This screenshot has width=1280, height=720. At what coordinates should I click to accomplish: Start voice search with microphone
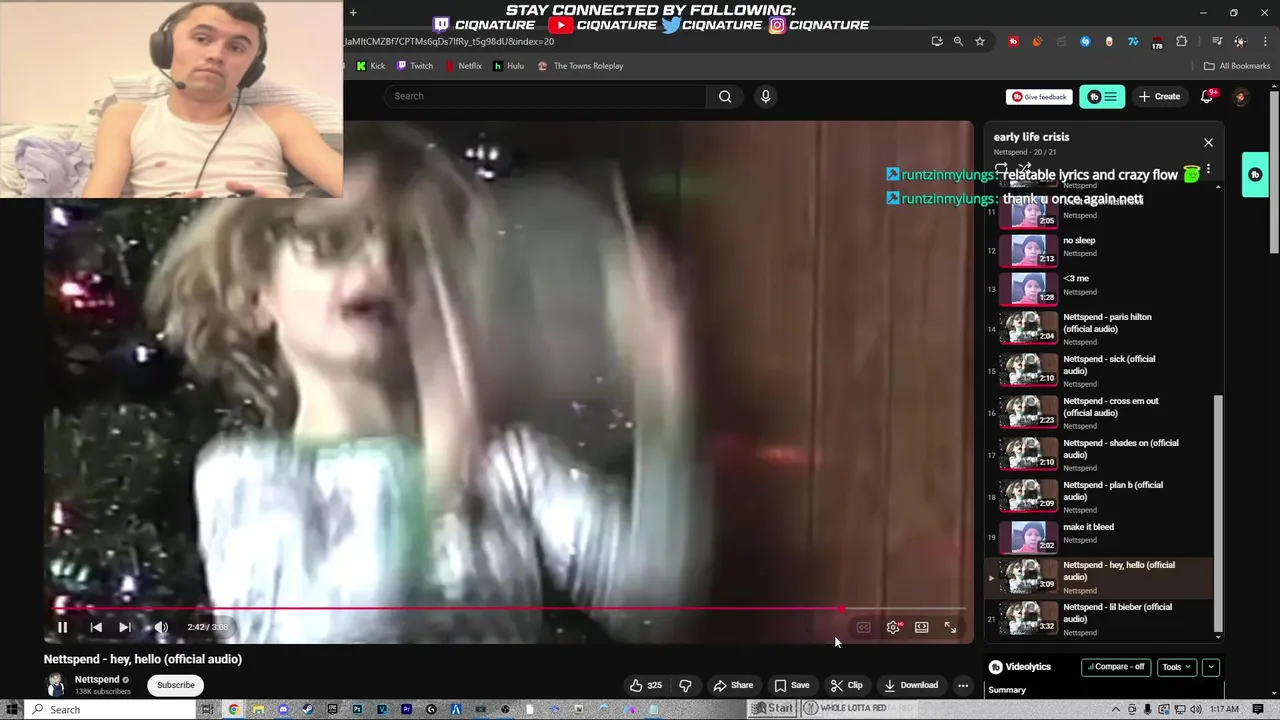[765, 96]
